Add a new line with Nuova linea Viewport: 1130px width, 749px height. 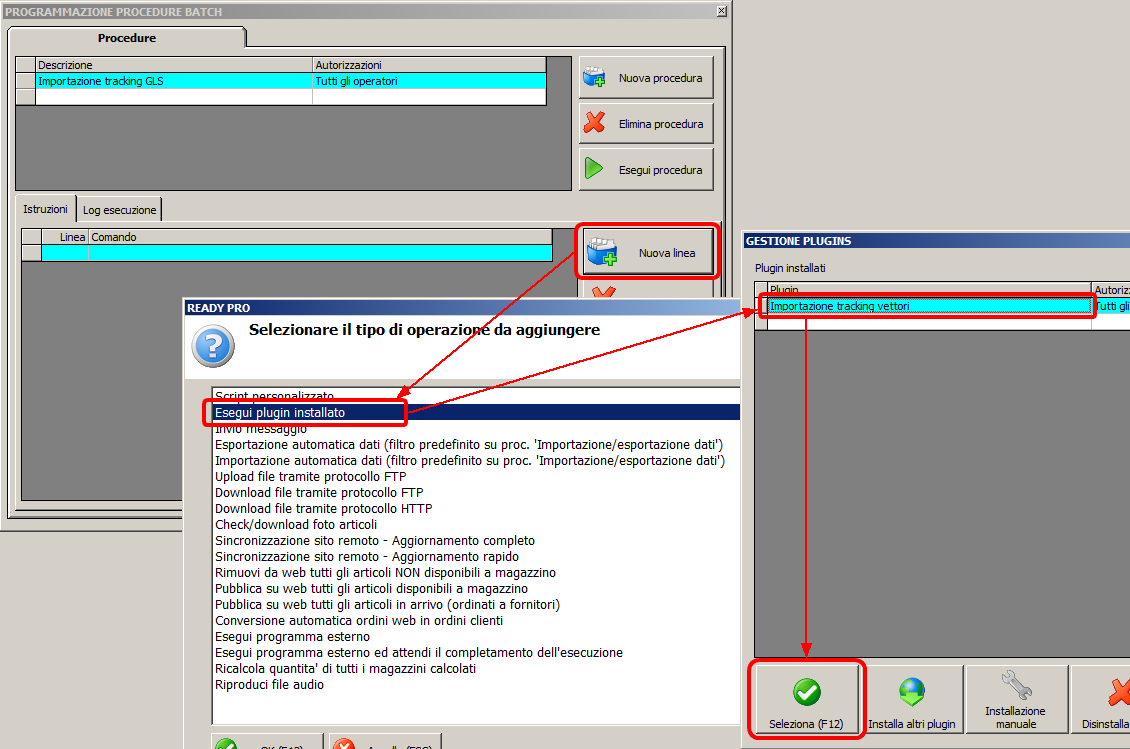[647, 253]
